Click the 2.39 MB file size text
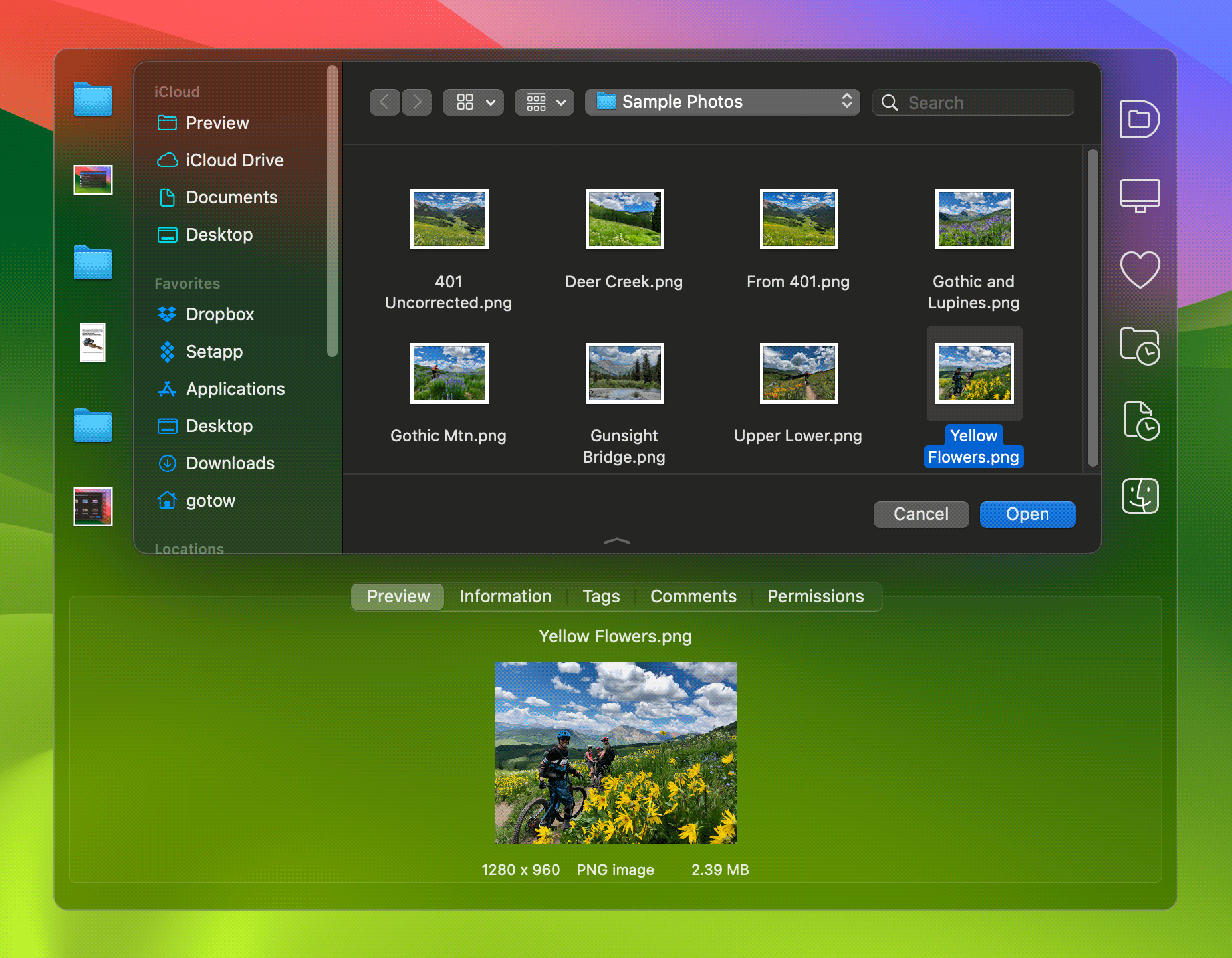Screen dimensions: 1232x958 720,870
